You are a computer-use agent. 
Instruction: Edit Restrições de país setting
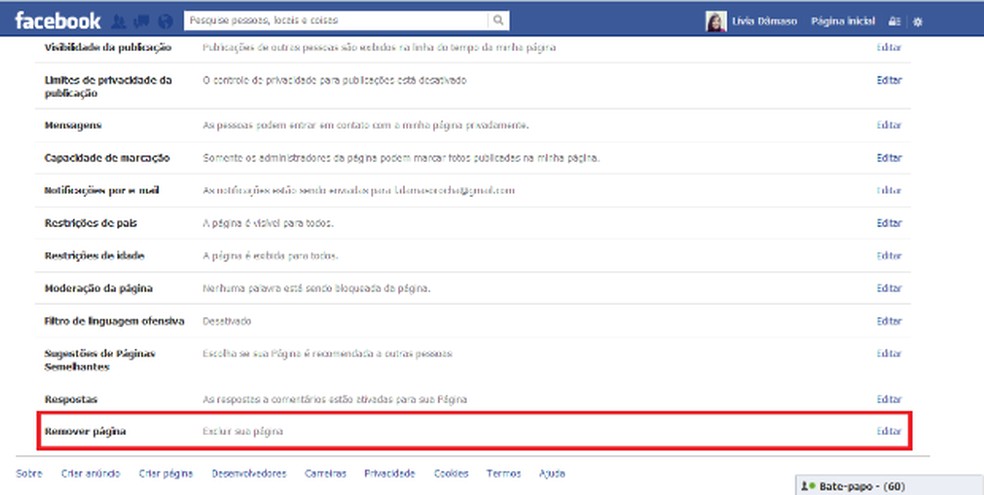click(x=889, y=223)
